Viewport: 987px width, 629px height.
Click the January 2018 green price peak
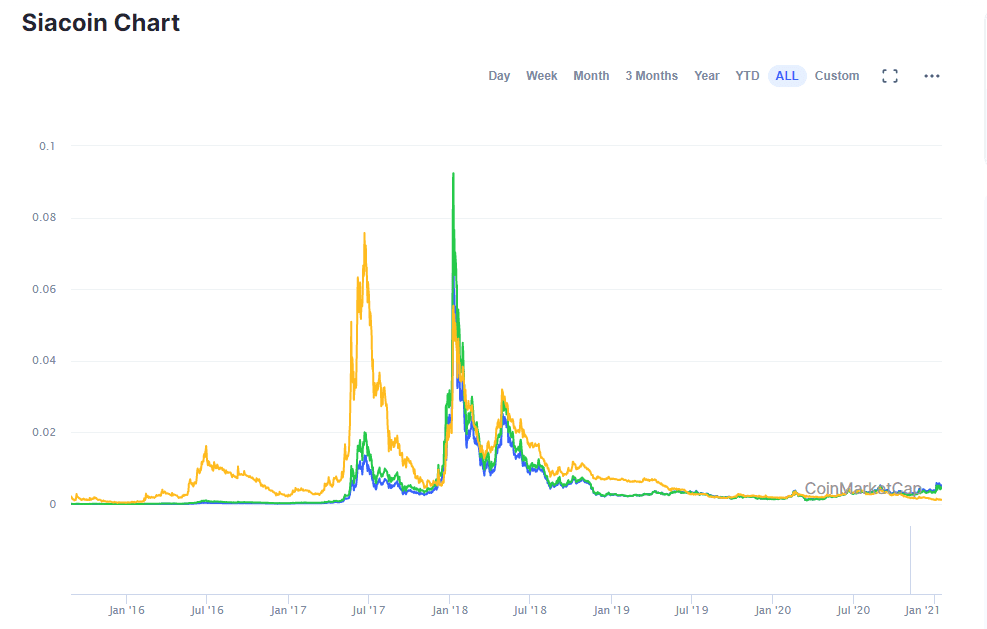coord(453,174)
